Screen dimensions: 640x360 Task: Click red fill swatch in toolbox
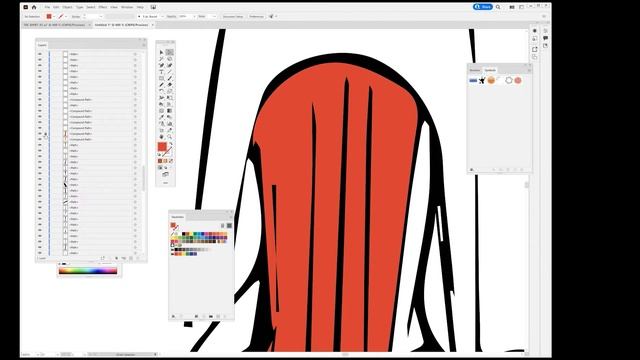tap(162, 147)
